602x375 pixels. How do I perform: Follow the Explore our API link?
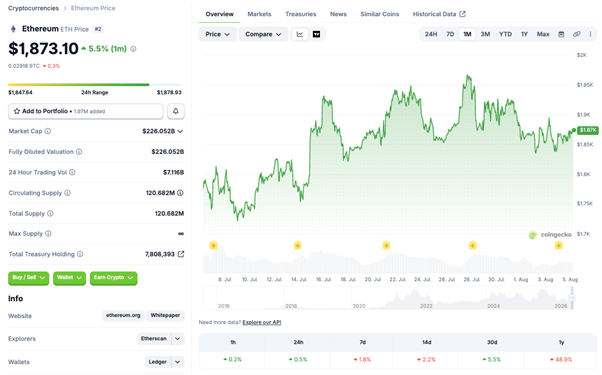(x=262, y=322)
